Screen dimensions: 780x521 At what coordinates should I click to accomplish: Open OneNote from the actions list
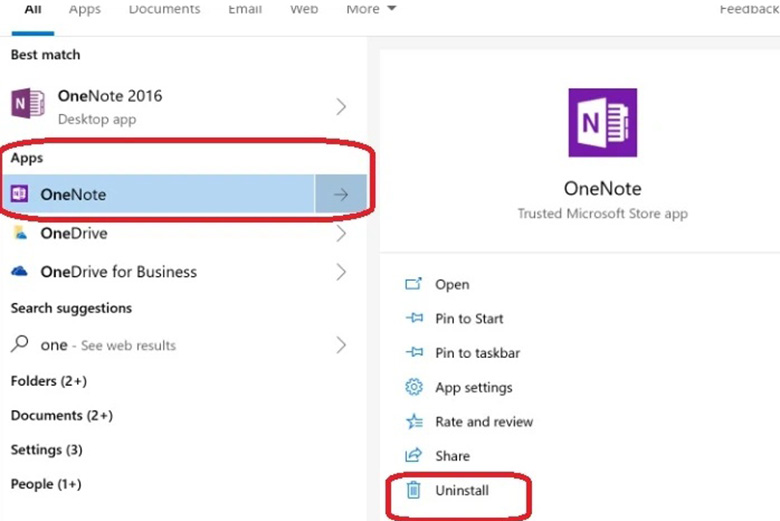pyautogui.click(x=452, y=284)
